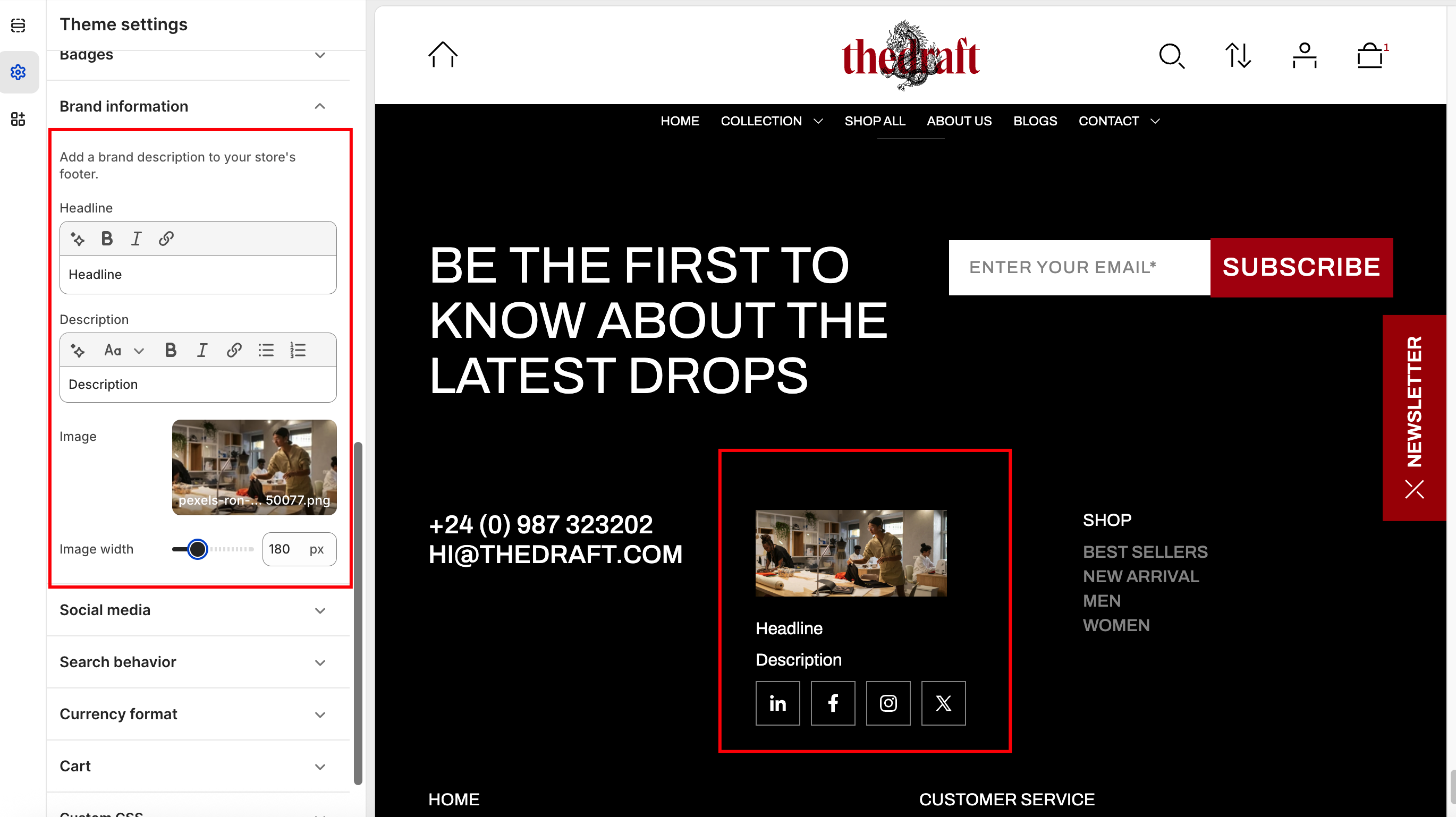The height and width of the screenshot is (817, 1456).
Task: Open the search magnifier icon in header
Action: [x=1172, y=56]
